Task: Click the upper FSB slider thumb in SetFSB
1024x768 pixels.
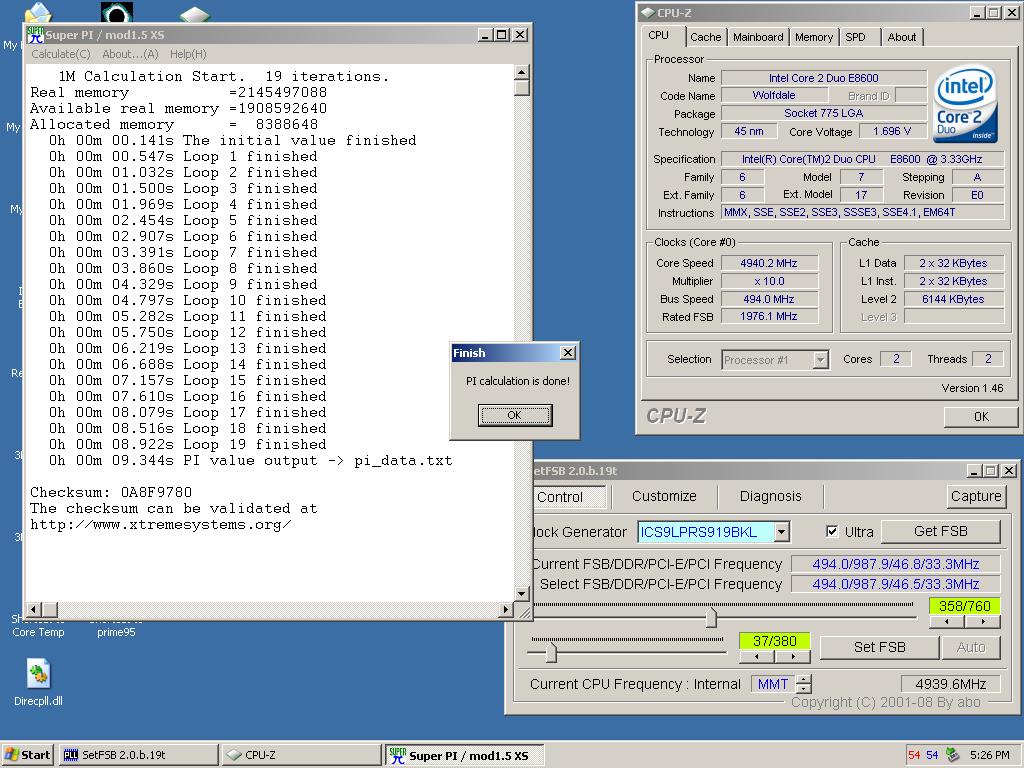Action: (711, 617)
